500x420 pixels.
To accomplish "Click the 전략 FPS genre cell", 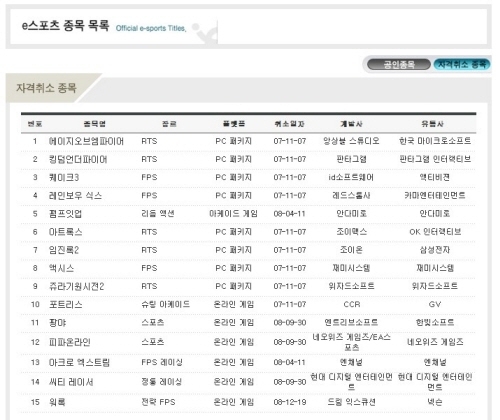I will pyautogui.click(x=158, y=402).
